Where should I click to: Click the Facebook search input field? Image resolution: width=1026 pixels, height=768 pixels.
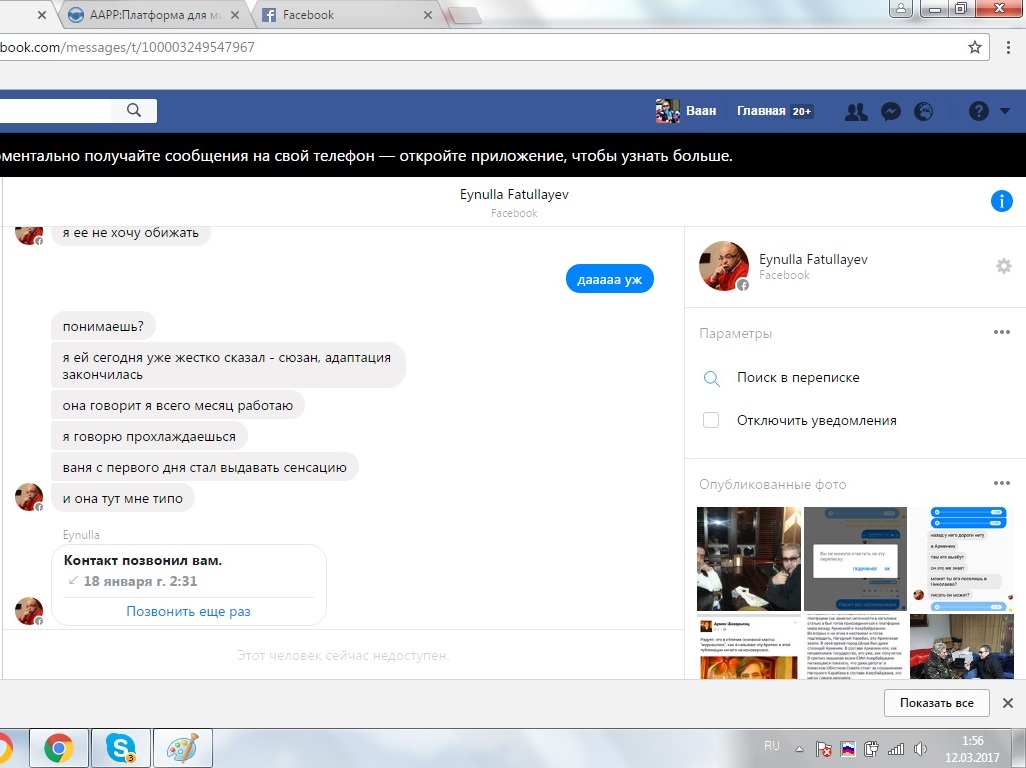coord(55,111)
